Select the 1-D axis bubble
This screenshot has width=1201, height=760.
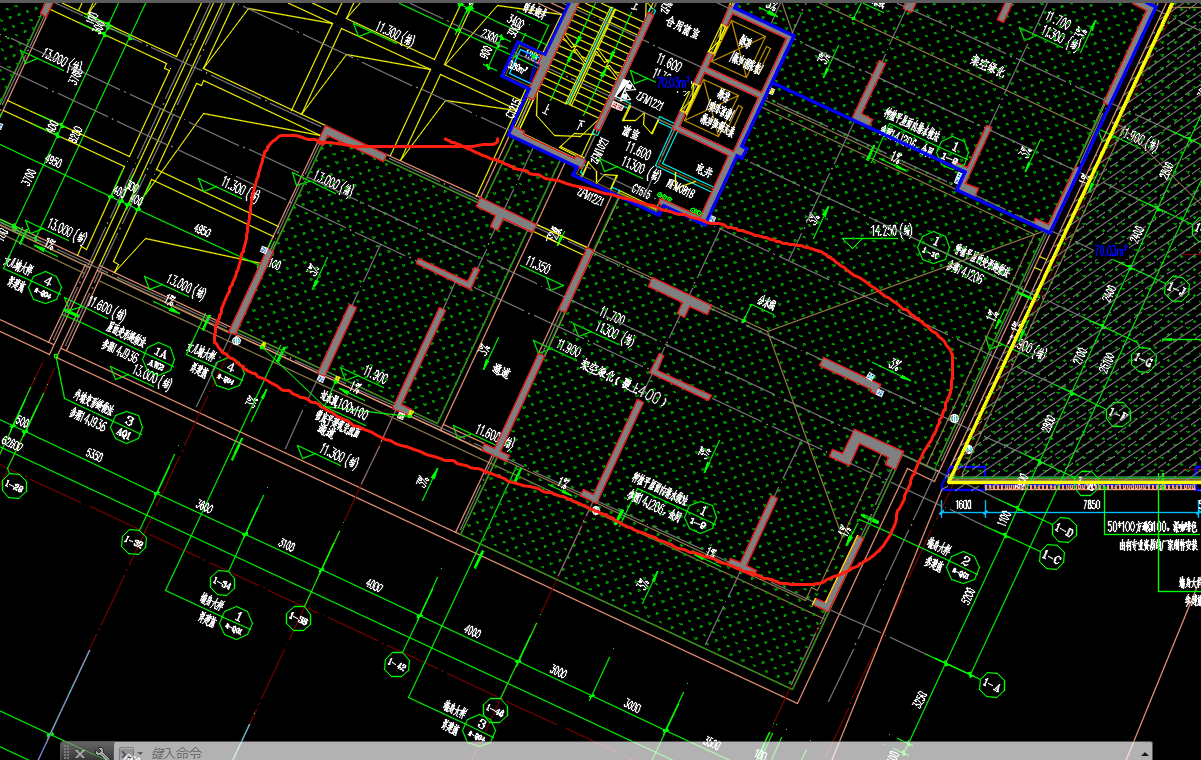(x=1065, y=531)
